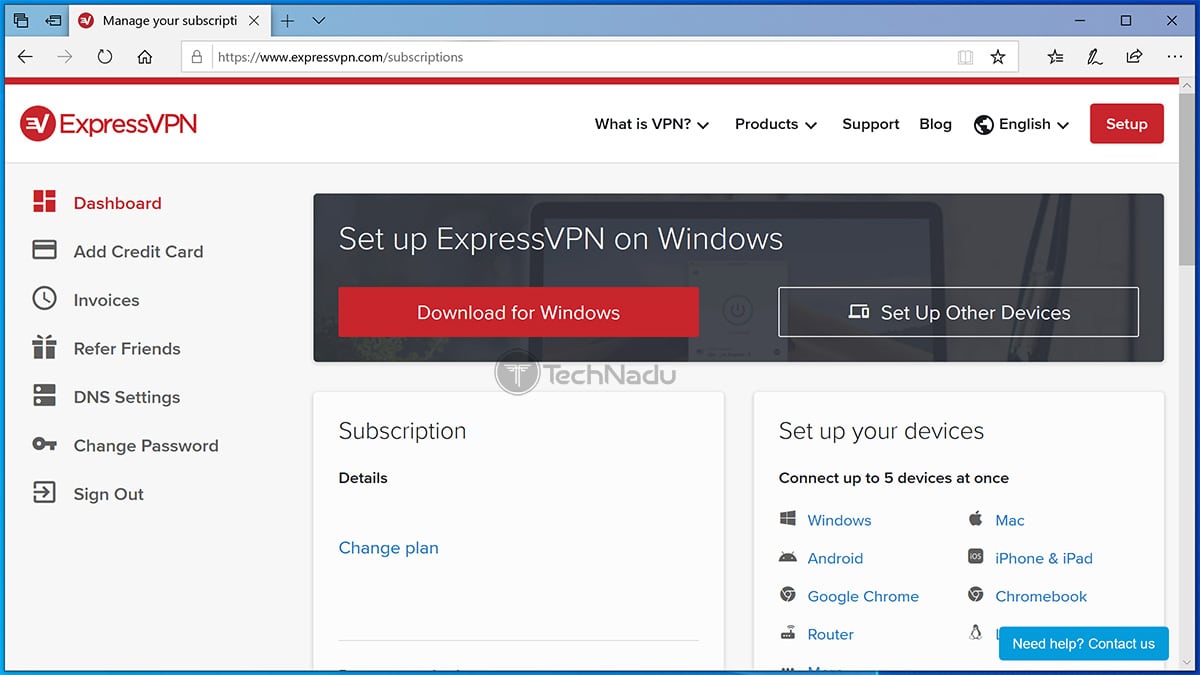1200x675 pixels.
Task: Open reading view book icon in address bar
Action: pyautogui.click(x=965, y=57)
